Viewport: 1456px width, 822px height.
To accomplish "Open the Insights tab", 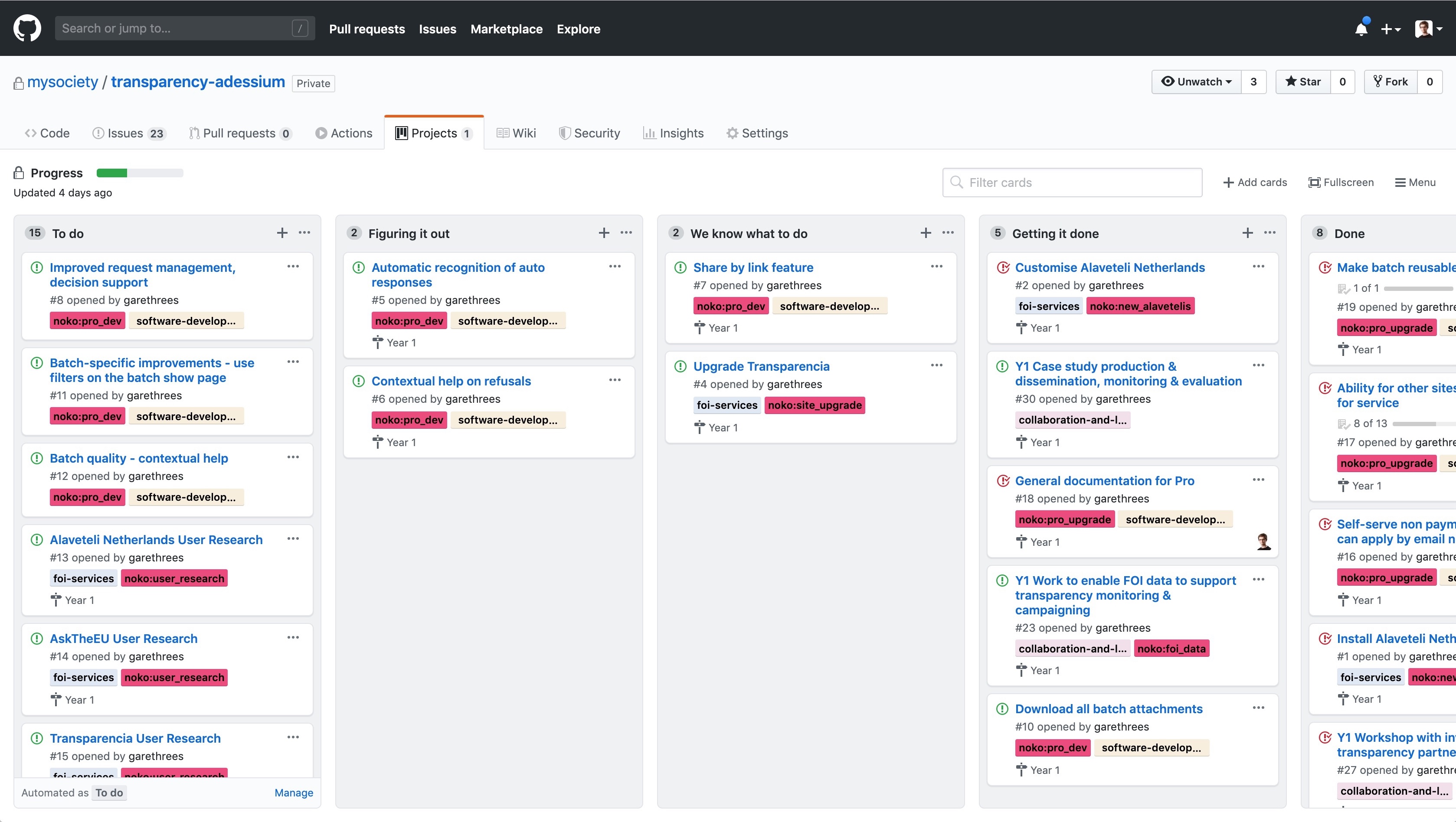I will coord(673,134).
